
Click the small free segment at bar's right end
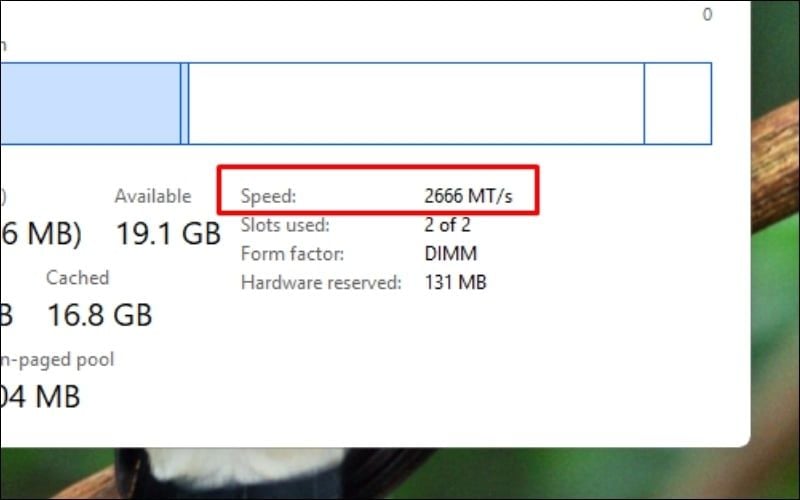(678, 104)
